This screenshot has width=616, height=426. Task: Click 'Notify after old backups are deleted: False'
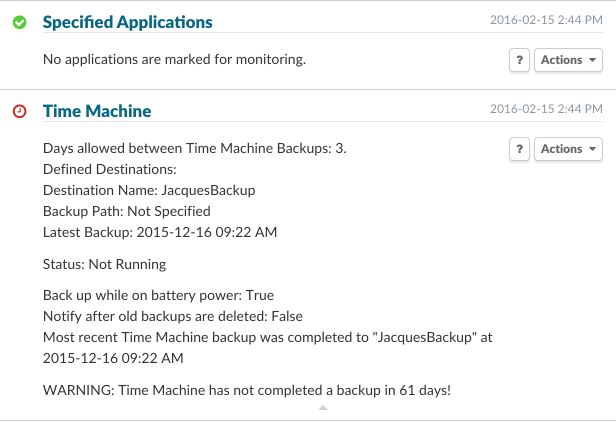[x=173, y=316]
